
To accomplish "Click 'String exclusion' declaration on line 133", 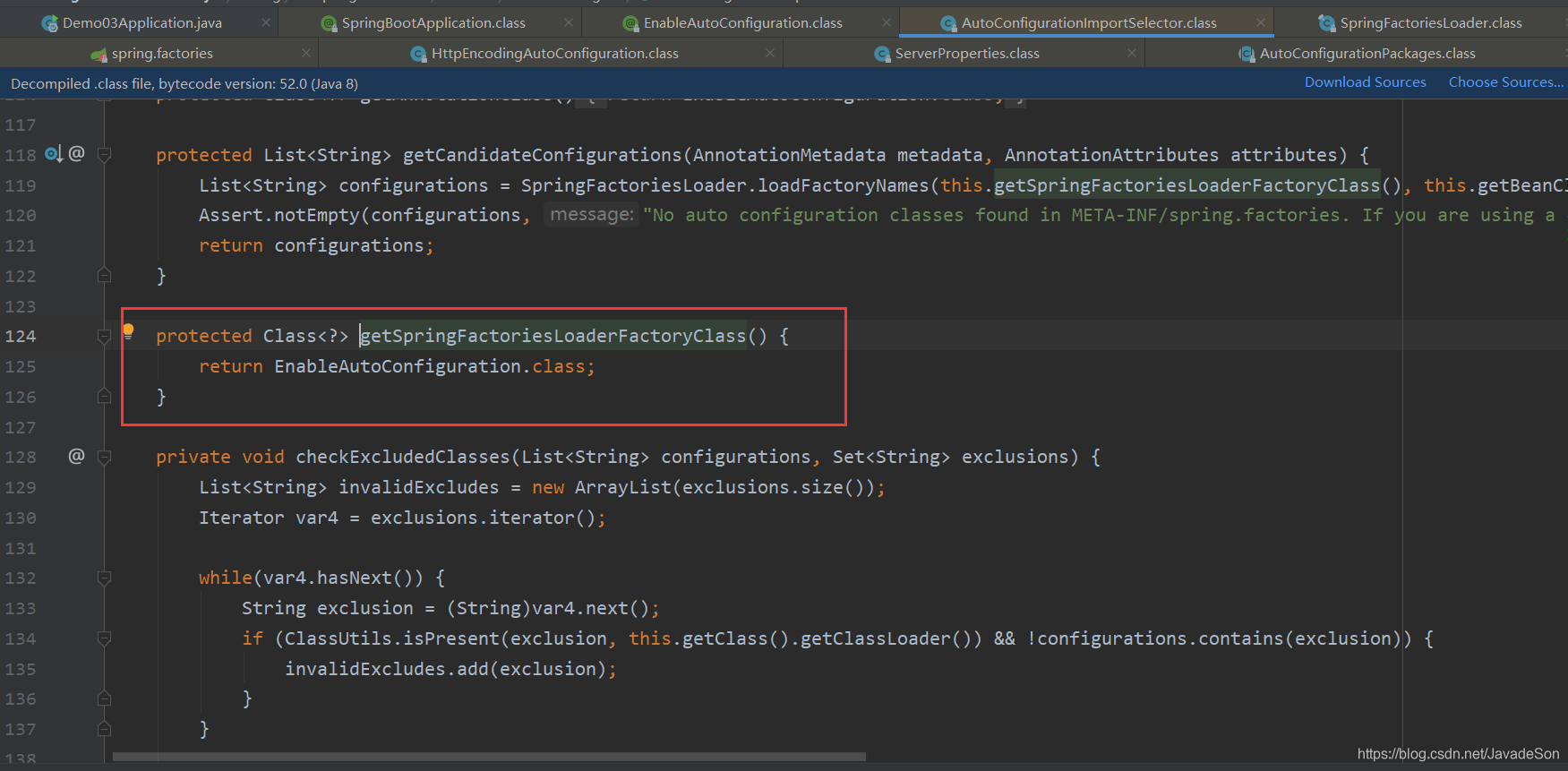I will point(328,608).
